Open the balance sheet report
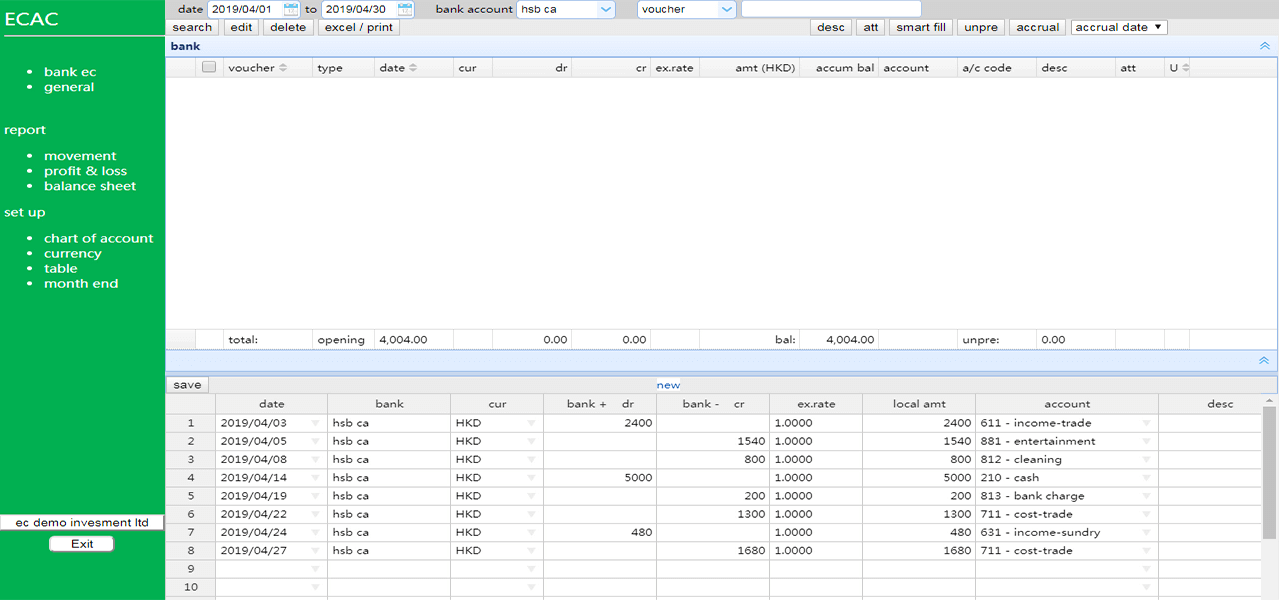1279x600 pixels. (x=90, y=186)
